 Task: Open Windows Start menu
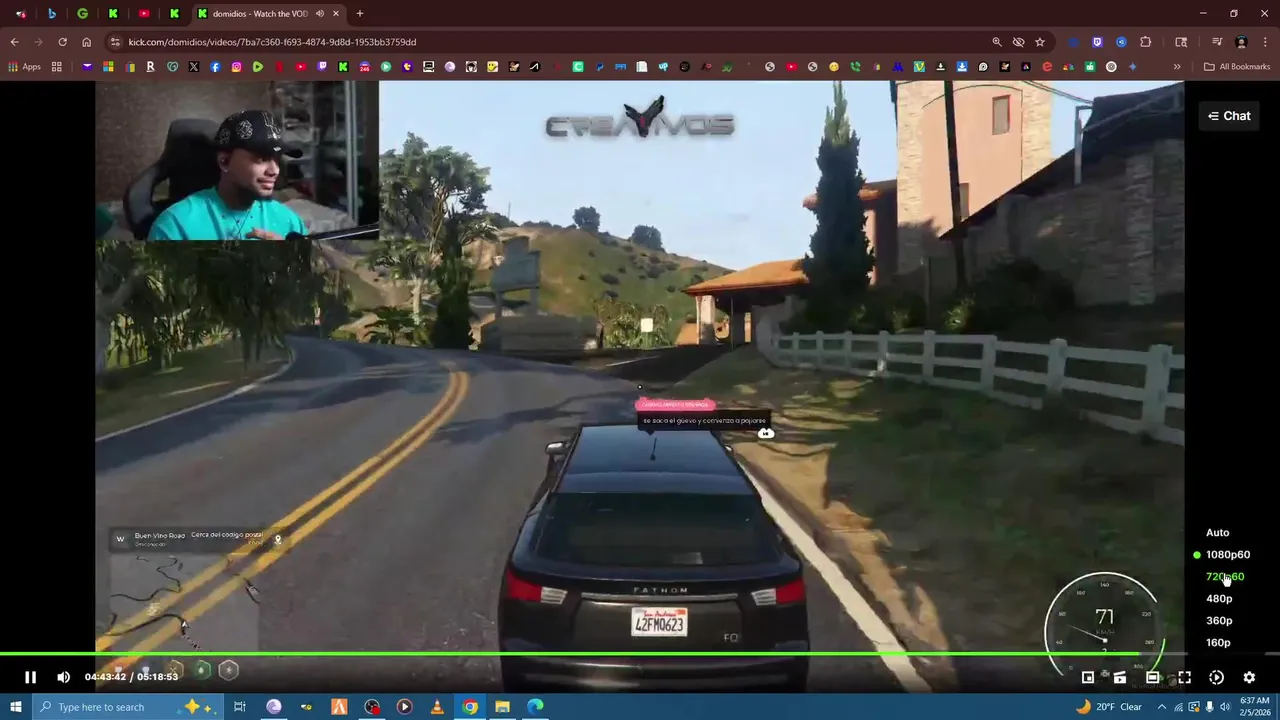click(16, 707)
